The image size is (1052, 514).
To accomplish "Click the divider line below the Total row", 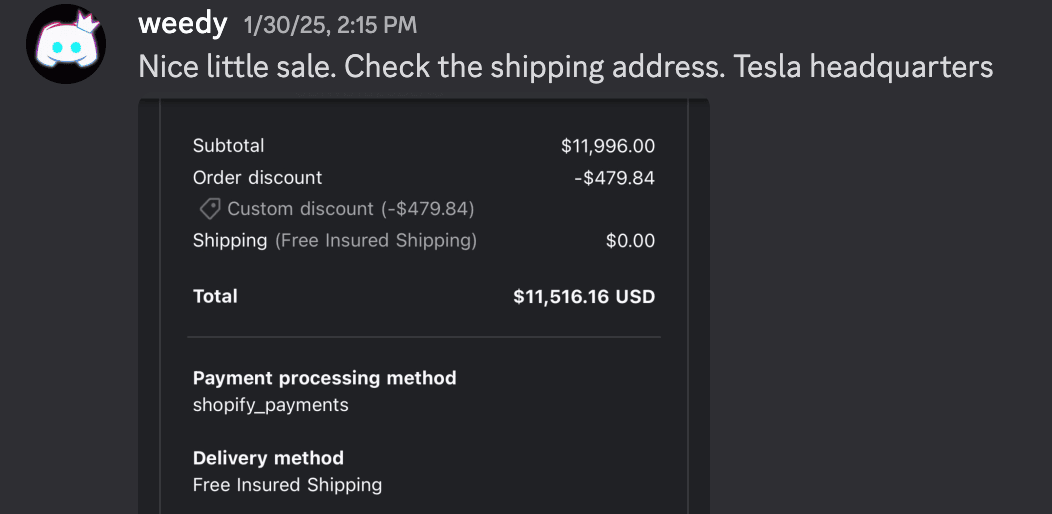I will [x=424, y=338].
